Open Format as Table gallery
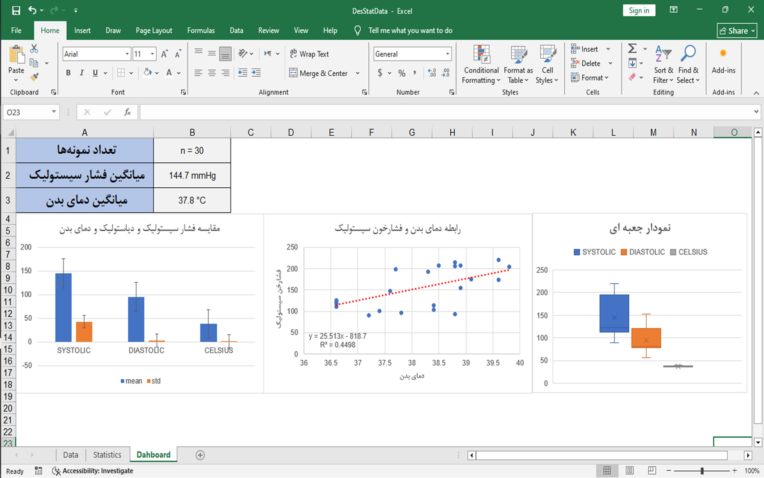764x478 pixels. pyautogui.click(x=518, y=65)
